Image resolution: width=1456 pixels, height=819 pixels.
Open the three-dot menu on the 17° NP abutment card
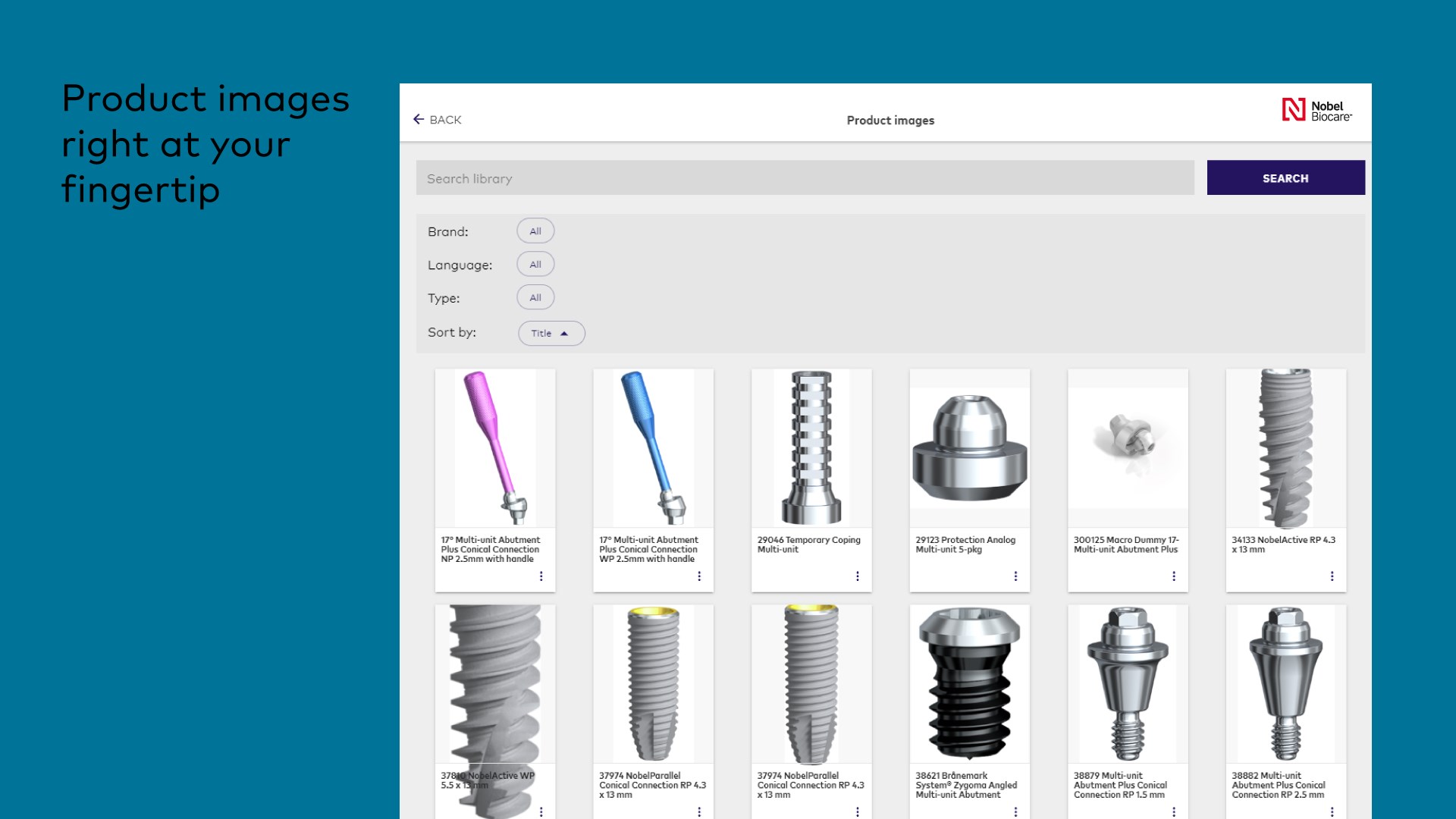click(x=541, y=576)
